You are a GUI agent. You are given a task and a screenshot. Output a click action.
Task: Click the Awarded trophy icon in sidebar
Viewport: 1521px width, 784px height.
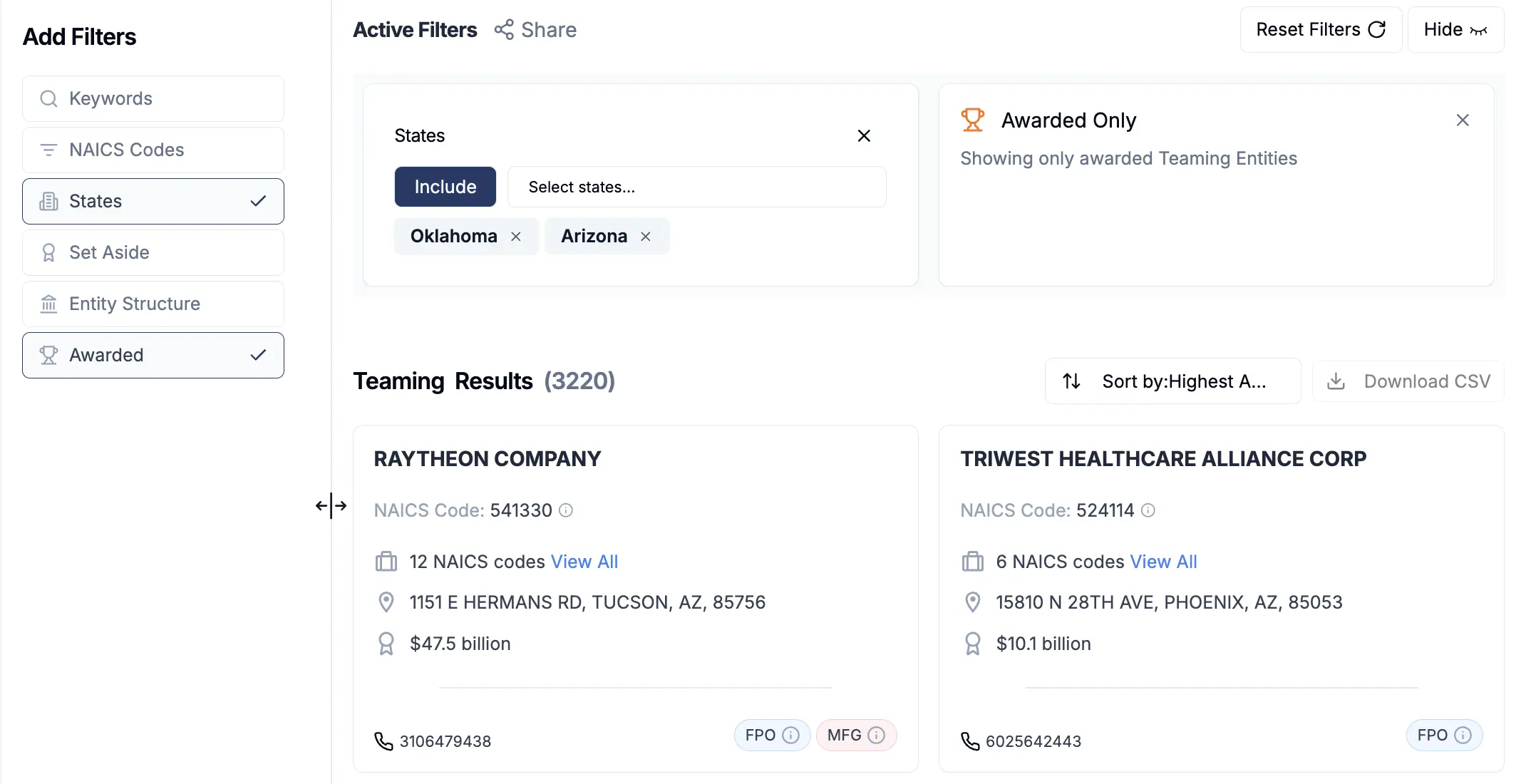[48, 355]
